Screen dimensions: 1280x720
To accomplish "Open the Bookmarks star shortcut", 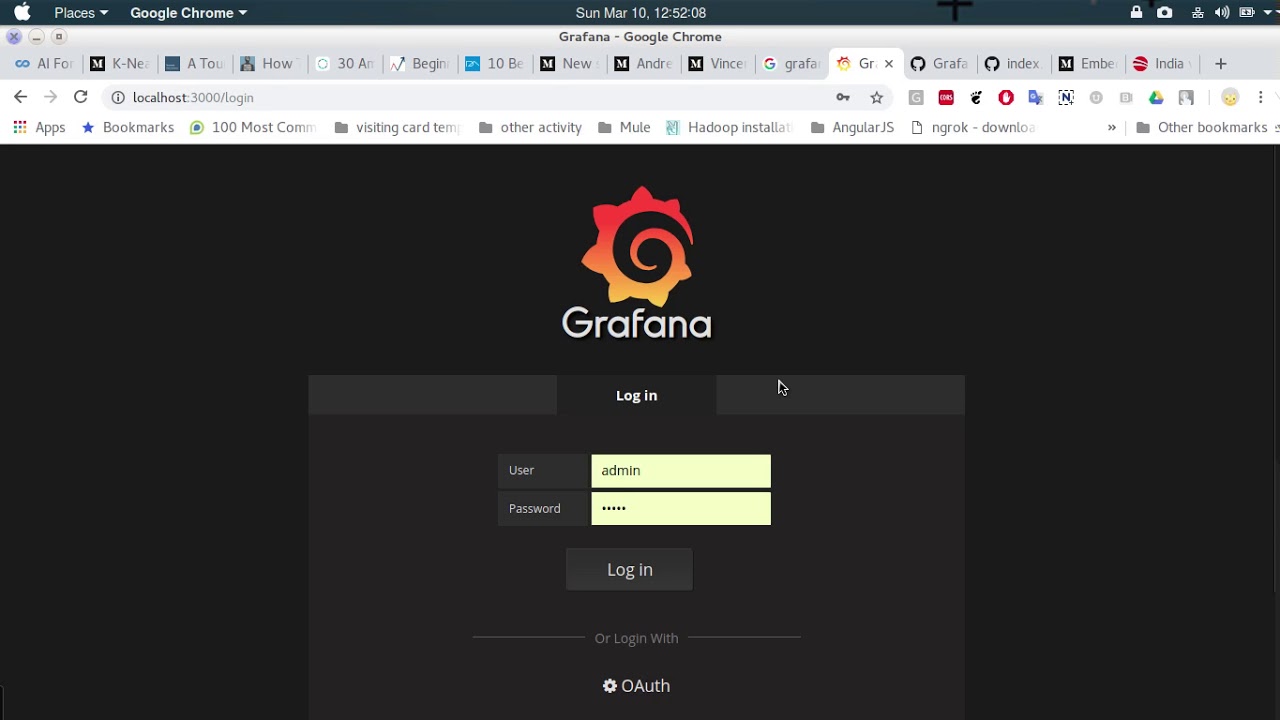I will pos(127,127).
